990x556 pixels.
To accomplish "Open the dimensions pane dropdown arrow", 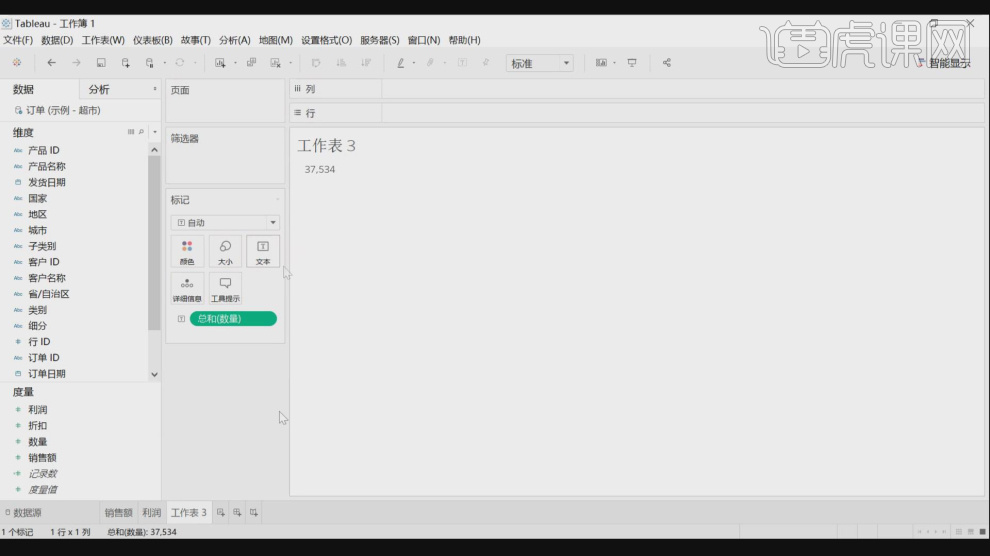I will [155, 132].
